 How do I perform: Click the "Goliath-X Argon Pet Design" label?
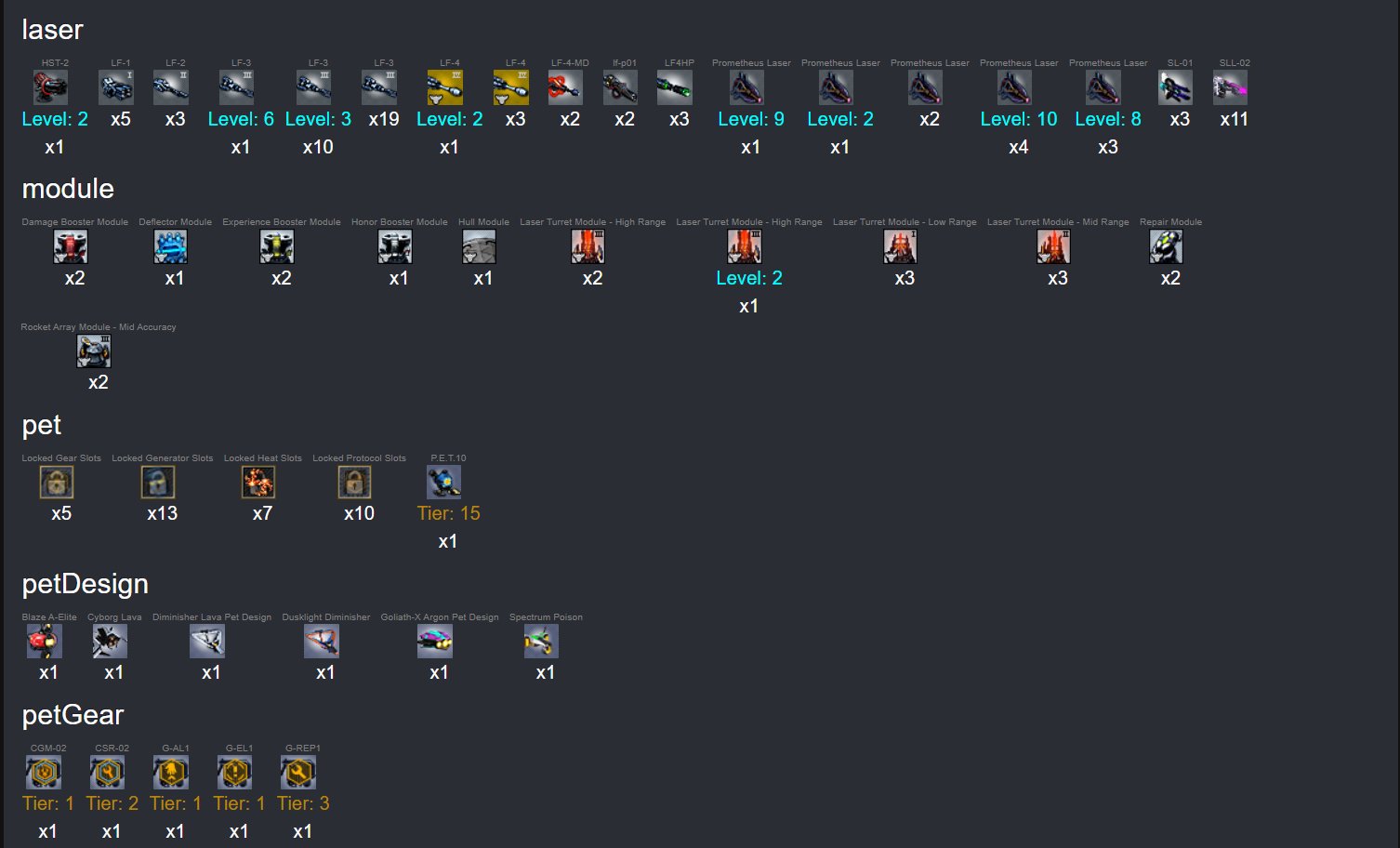coord(440,617)
